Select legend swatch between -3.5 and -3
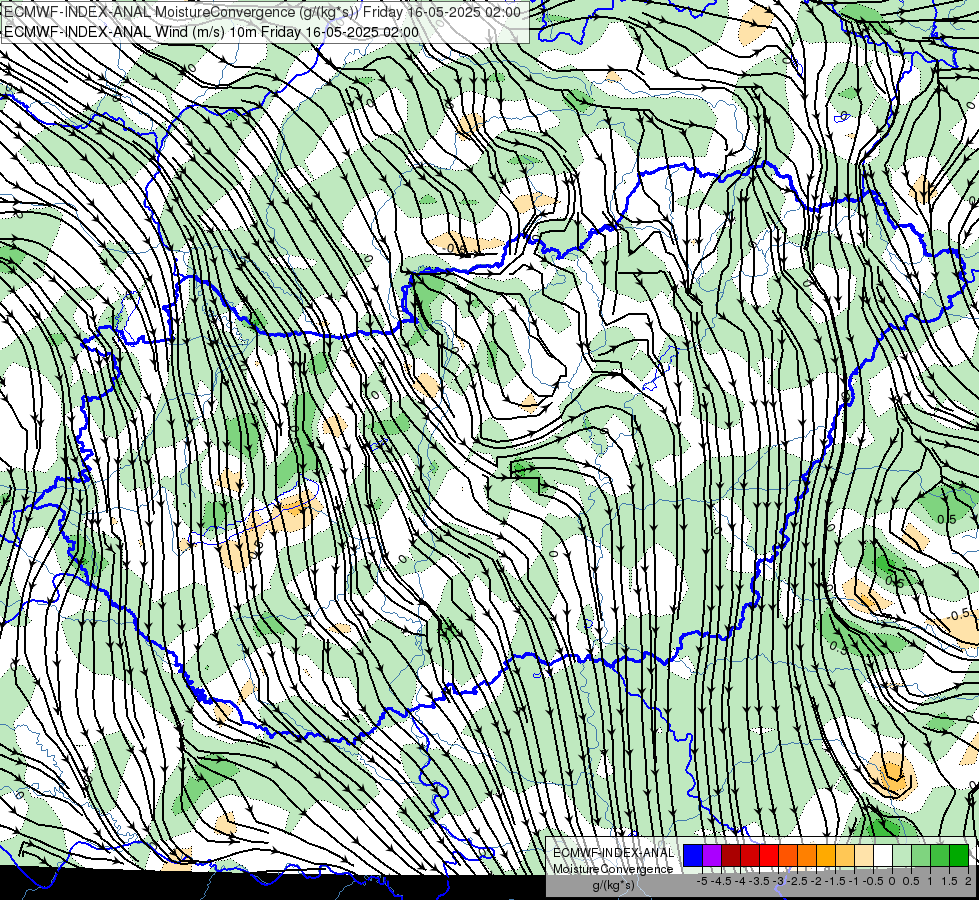The image size is (979, 900). (x=769, y=856)
